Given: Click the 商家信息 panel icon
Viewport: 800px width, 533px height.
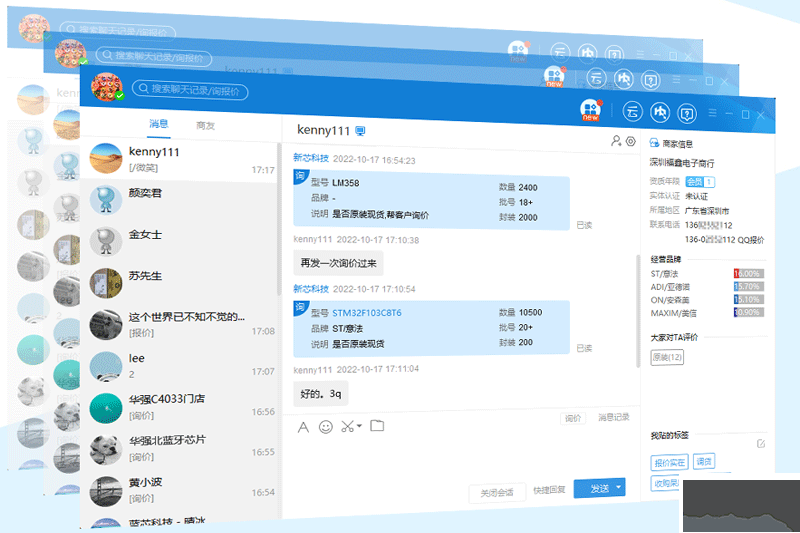Looking at the screenshot, I should tap(654, 143).
